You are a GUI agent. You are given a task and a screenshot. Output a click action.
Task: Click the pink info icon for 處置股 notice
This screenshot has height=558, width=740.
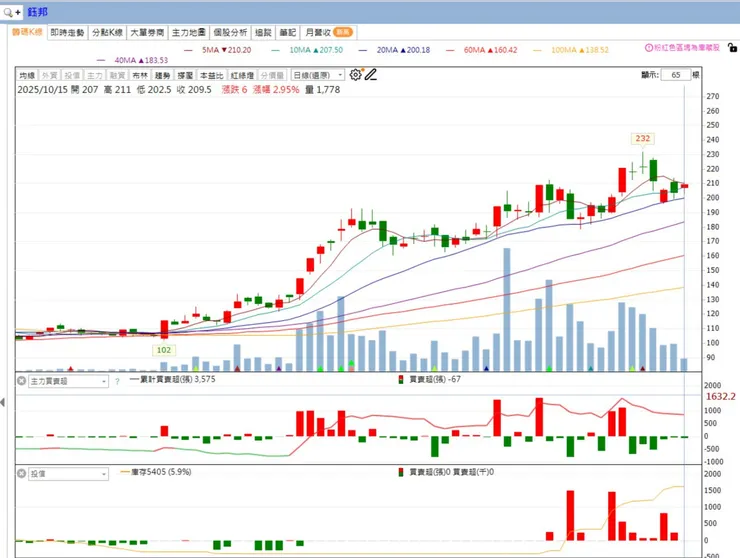pos(649,48)
